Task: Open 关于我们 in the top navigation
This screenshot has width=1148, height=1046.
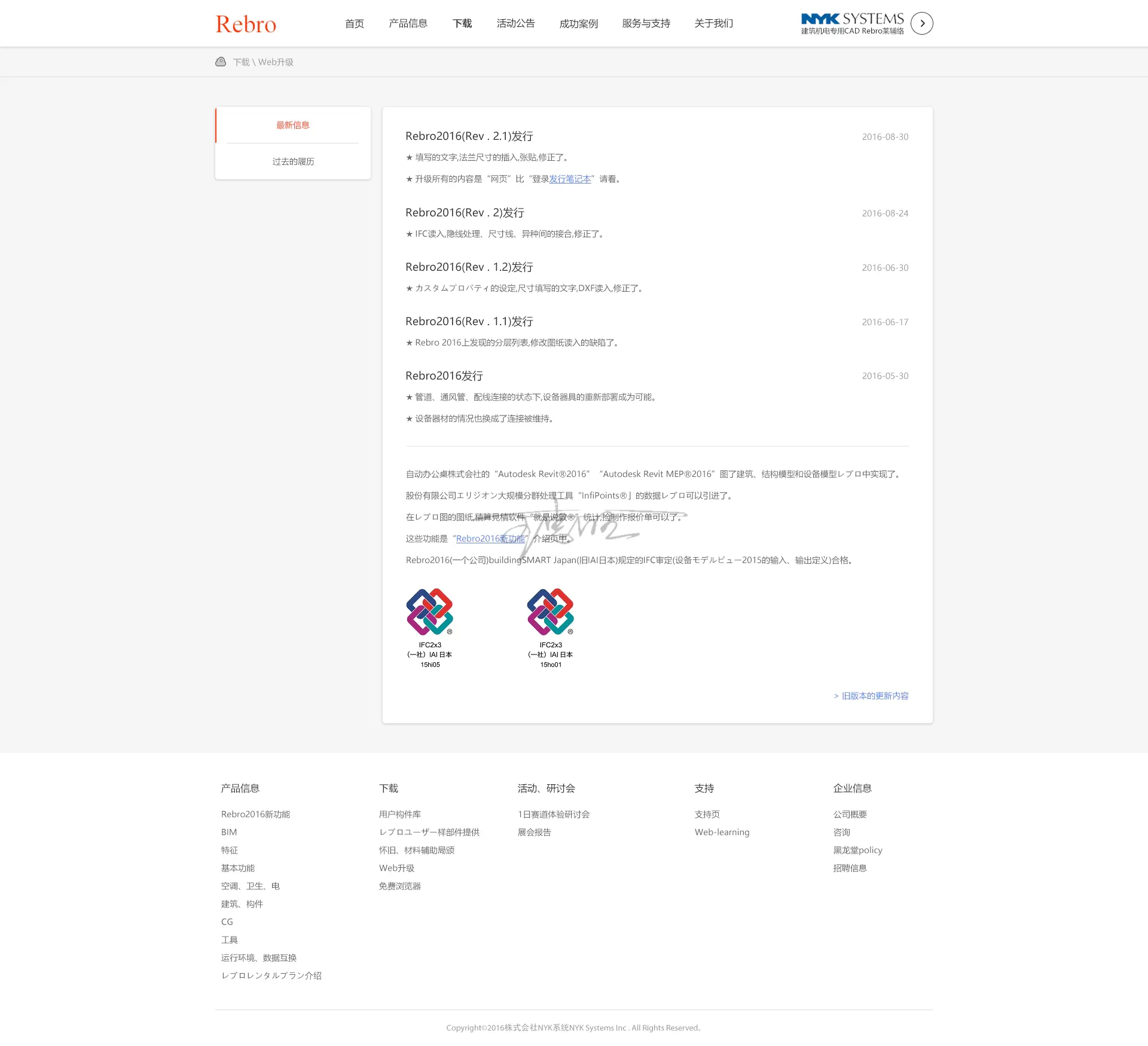Action: coord(714,23)
